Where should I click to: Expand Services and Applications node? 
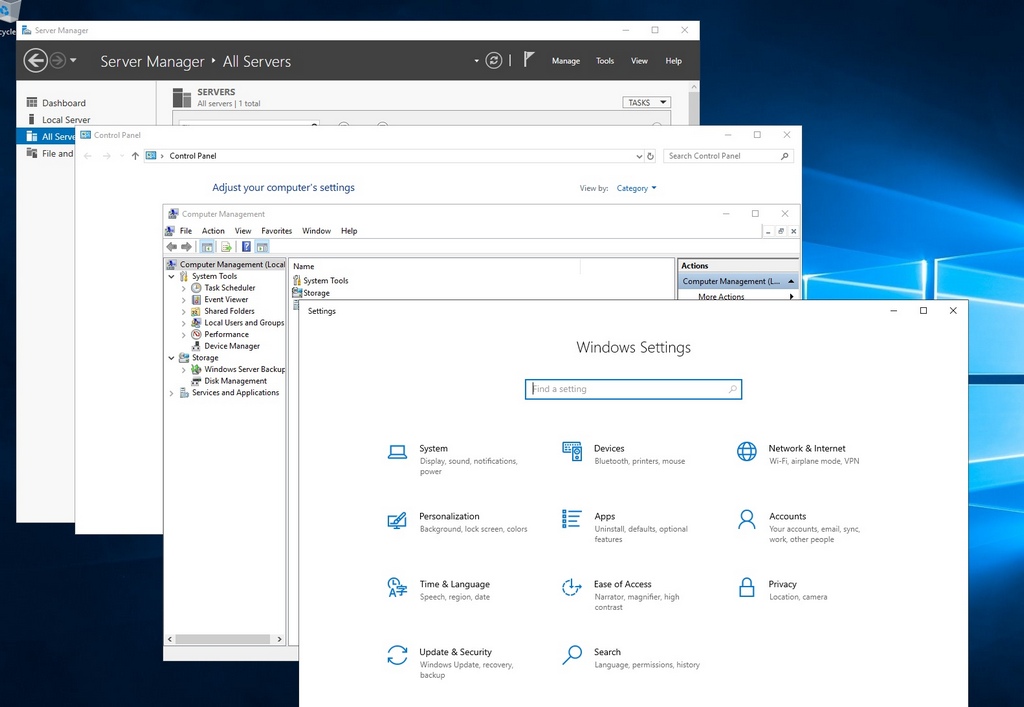pos(172,393)
